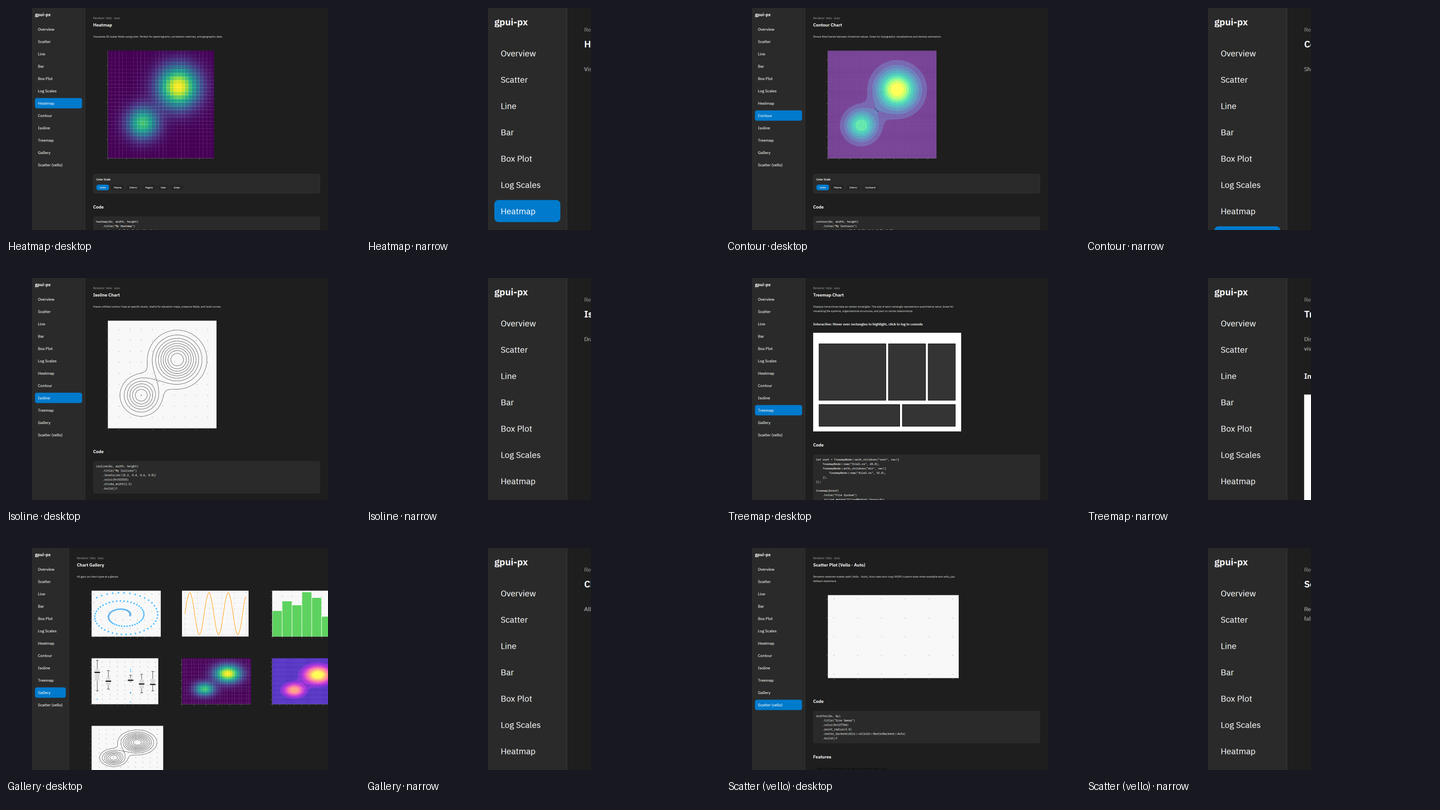Screen dimensions: 1440x810
Task: Choose Inferno color scale in Contour desktop
Action: coord(853,187)
